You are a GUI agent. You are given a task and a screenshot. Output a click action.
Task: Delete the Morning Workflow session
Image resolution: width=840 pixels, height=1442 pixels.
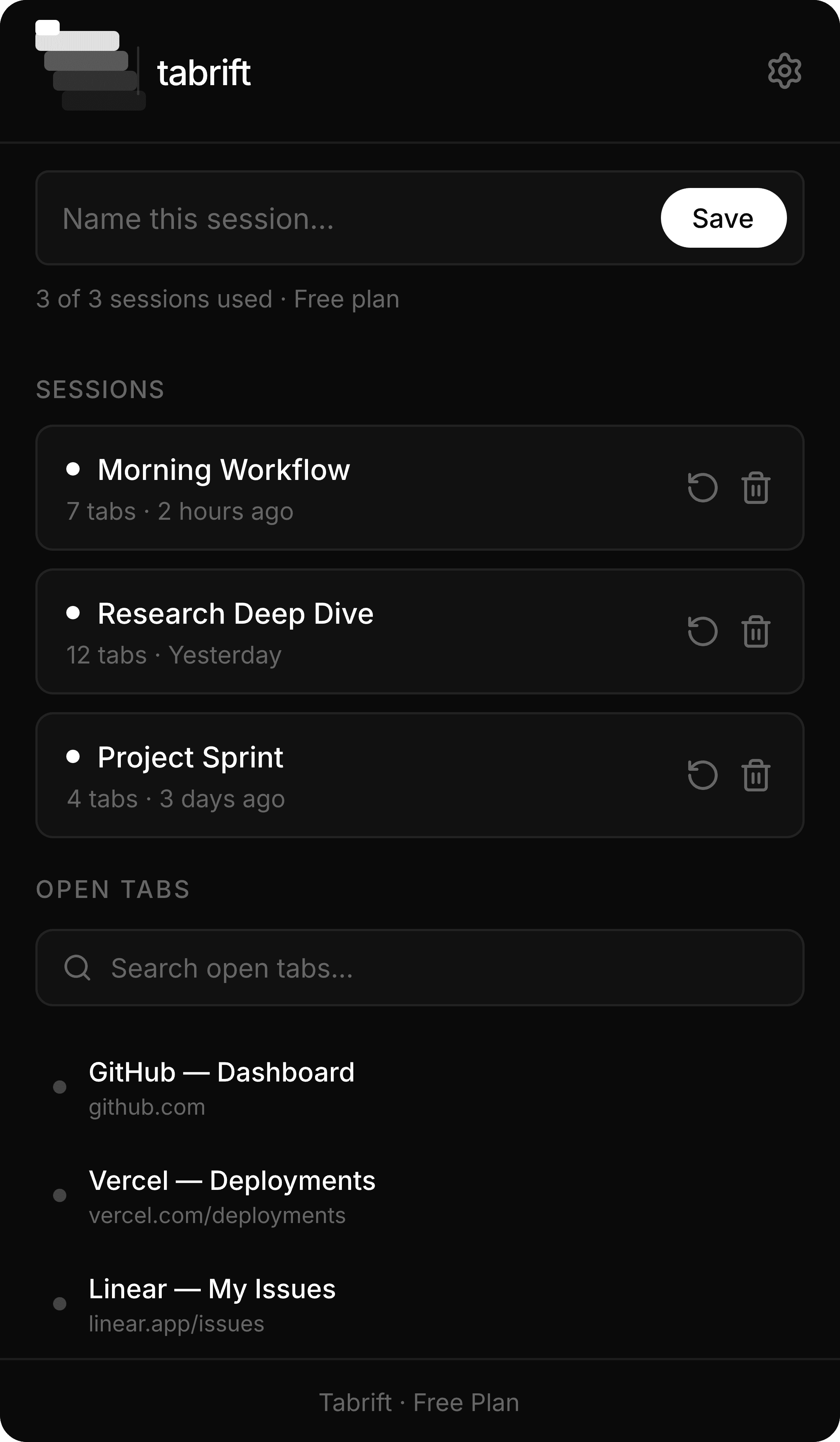click(x=755, y=488)
